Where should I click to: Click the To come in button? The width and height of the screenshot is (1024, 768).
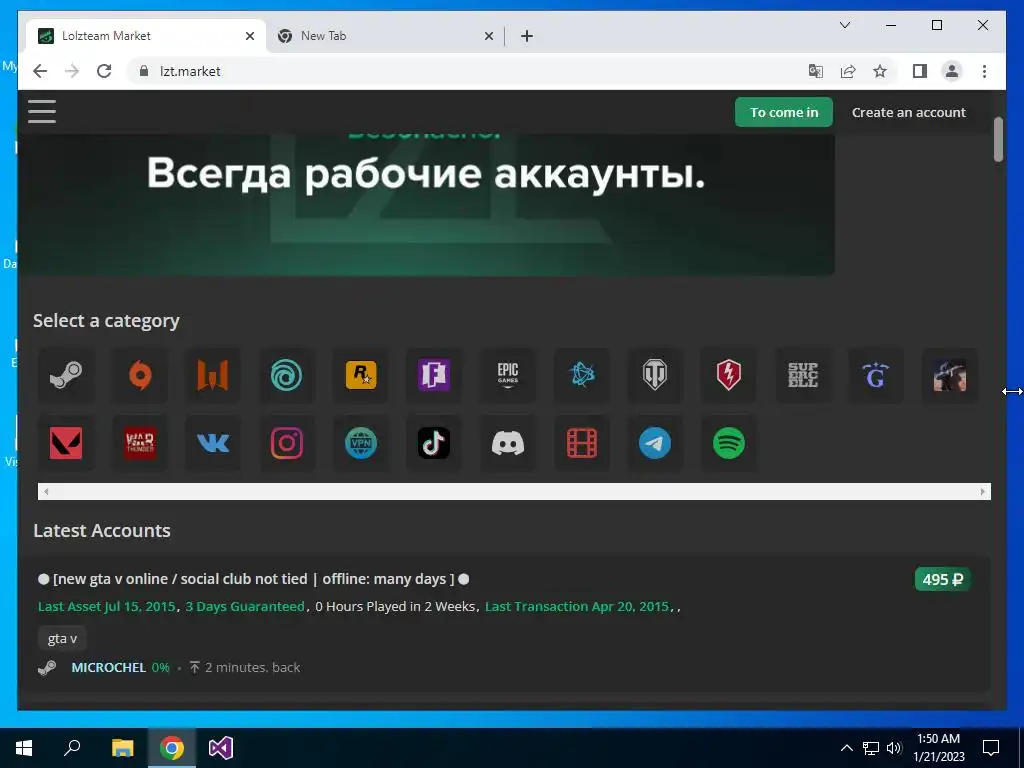[784, 112]
